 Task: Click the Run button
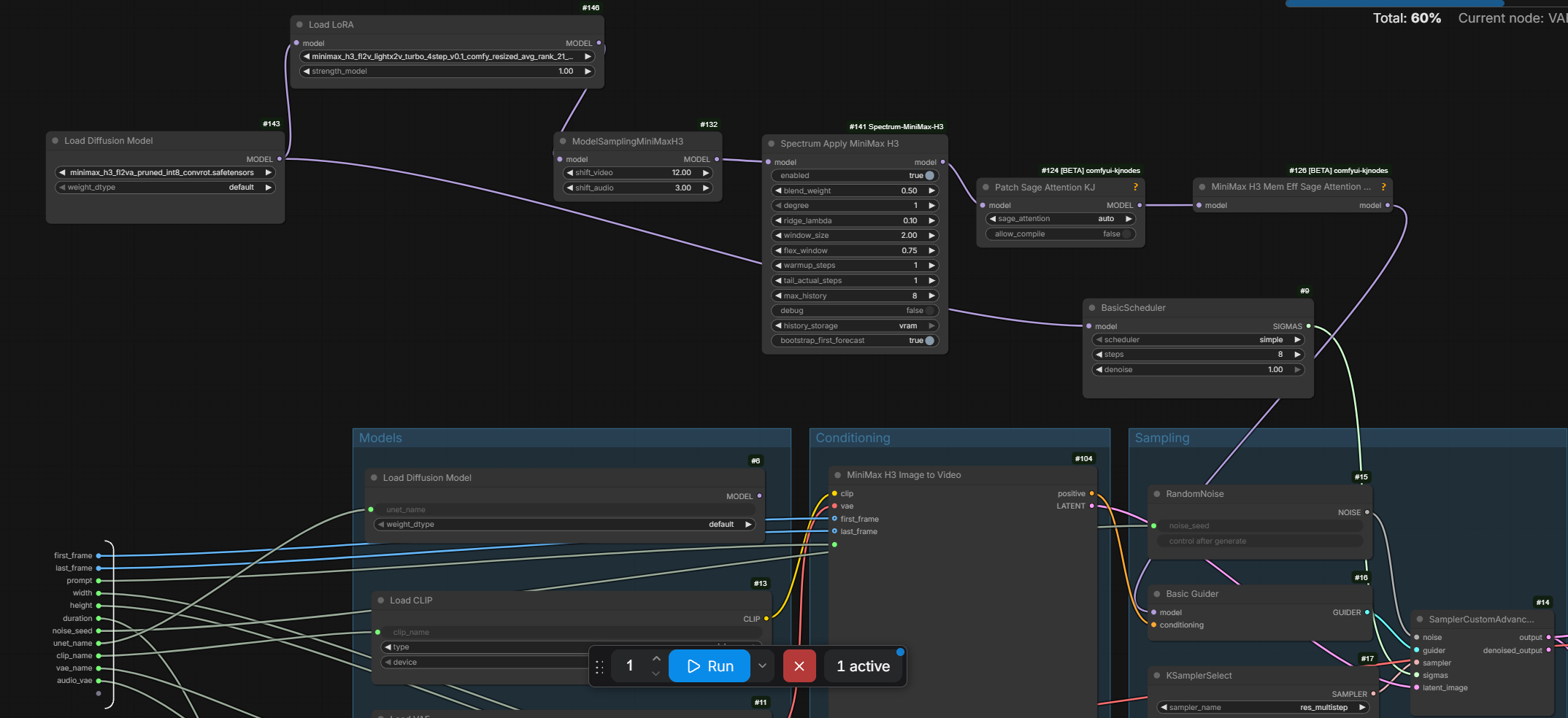(710, 666)
